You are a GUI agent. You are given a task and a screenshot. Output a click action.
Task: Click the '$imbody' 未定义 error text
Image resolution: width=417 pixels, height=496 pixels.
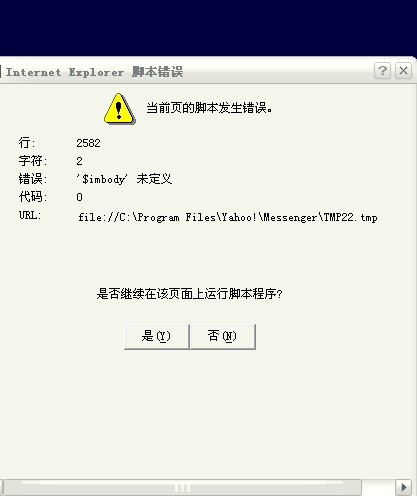pyautogui.click(x=124, y=179)
